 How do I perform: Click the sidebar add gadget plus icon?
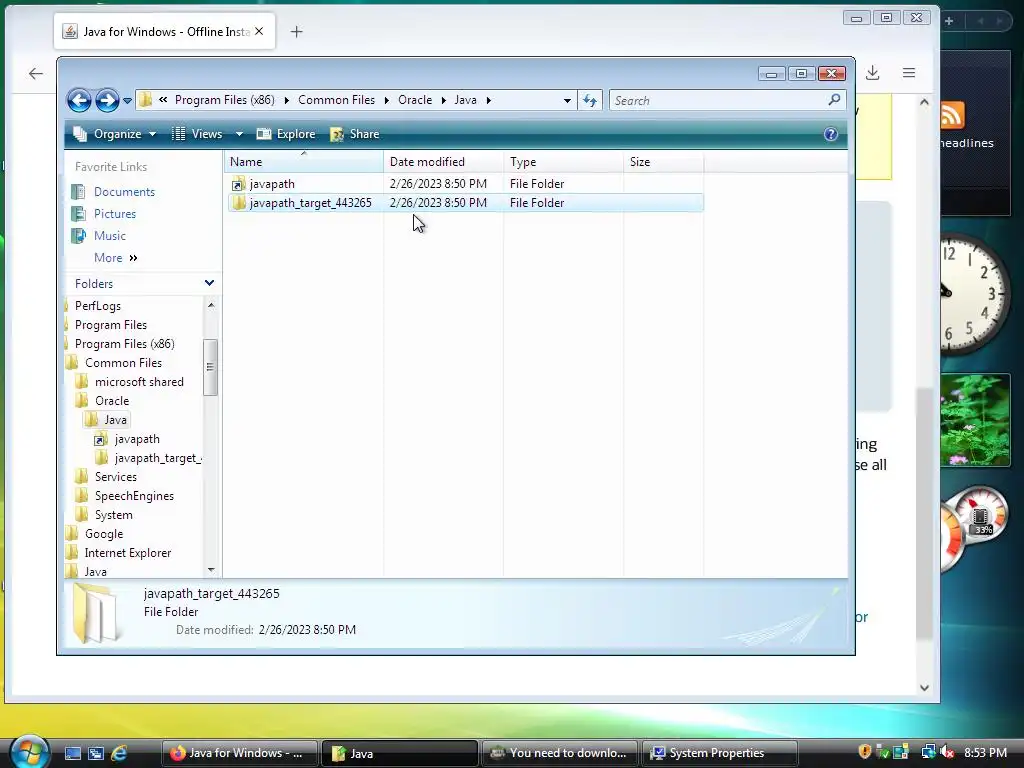tap(949, 21)
